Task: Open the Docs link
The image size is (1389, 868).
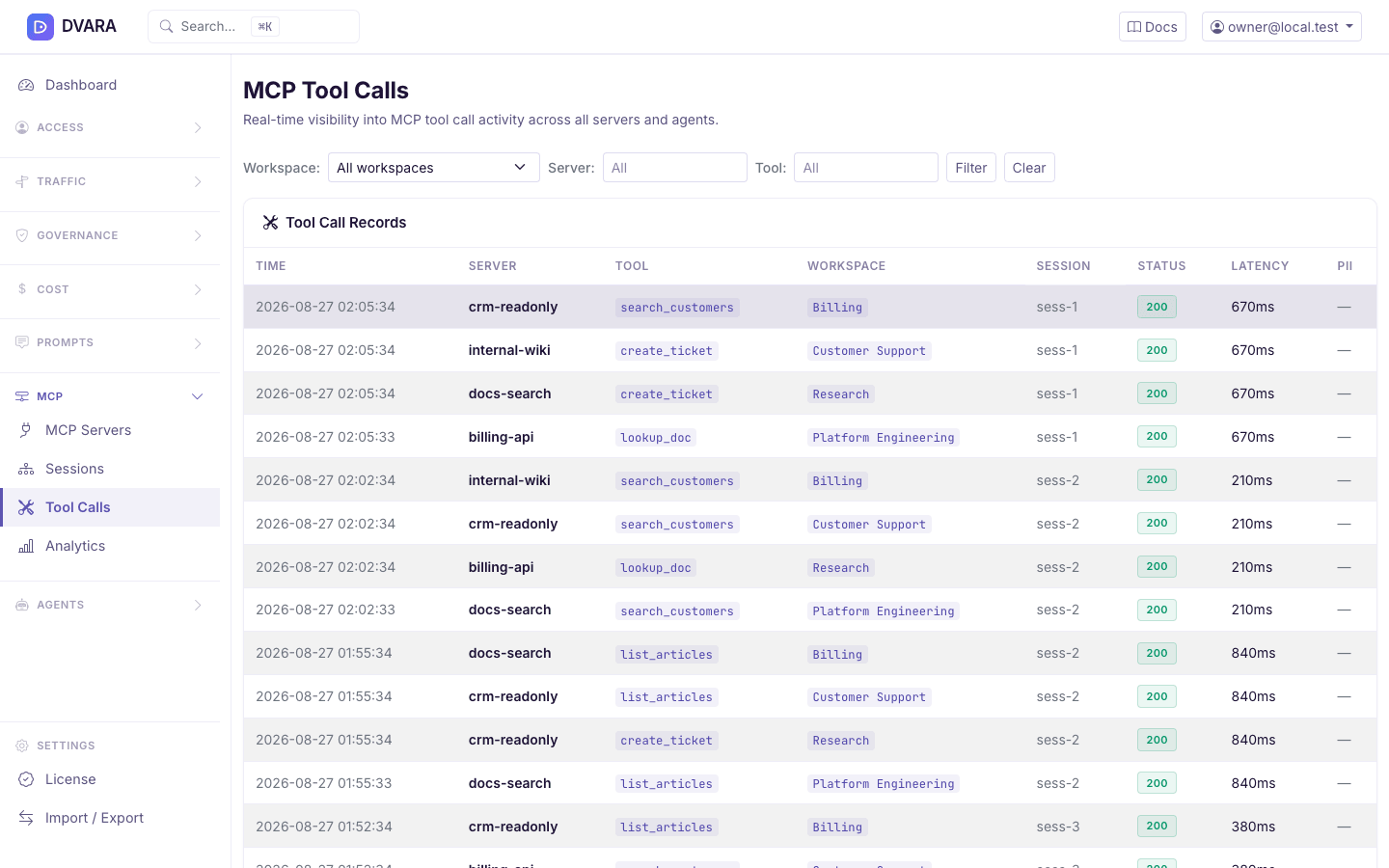Action: tap(1153, 27)
